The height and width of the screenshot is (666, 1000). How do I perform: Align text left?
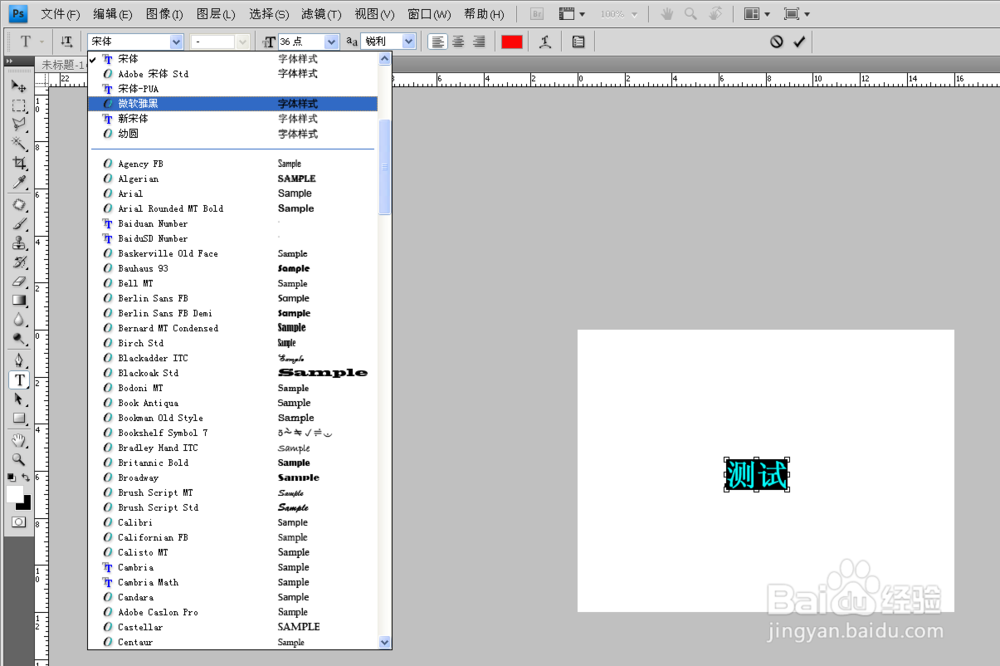[x=438, y=41]
